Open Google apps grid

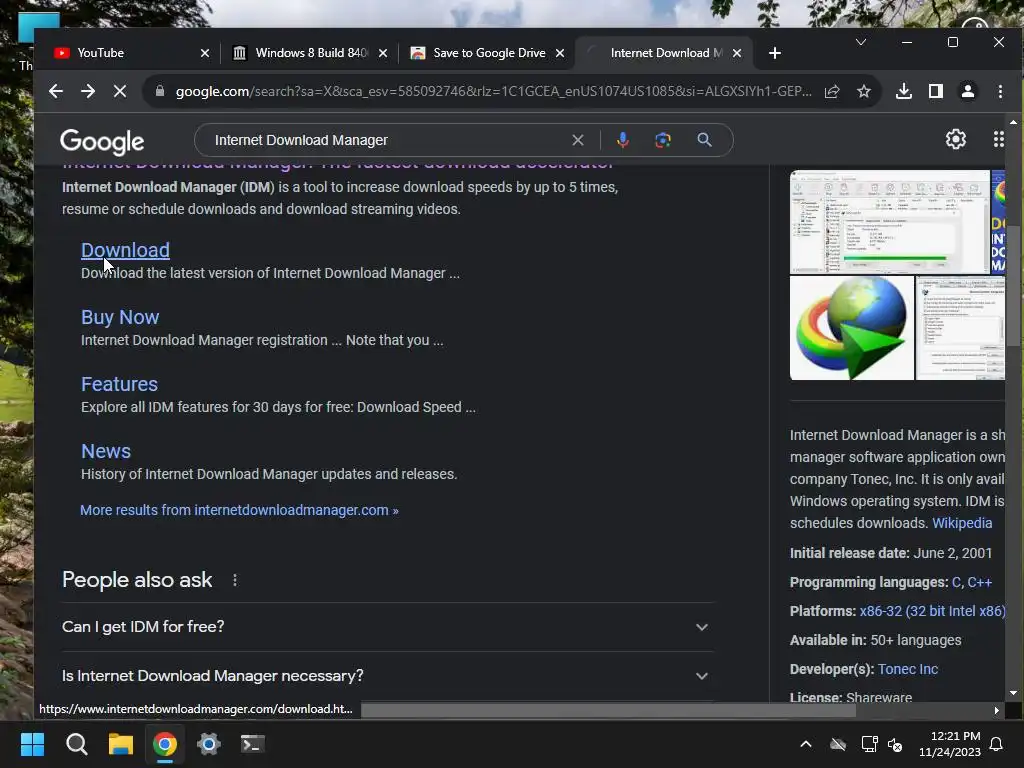click(999, 139)
